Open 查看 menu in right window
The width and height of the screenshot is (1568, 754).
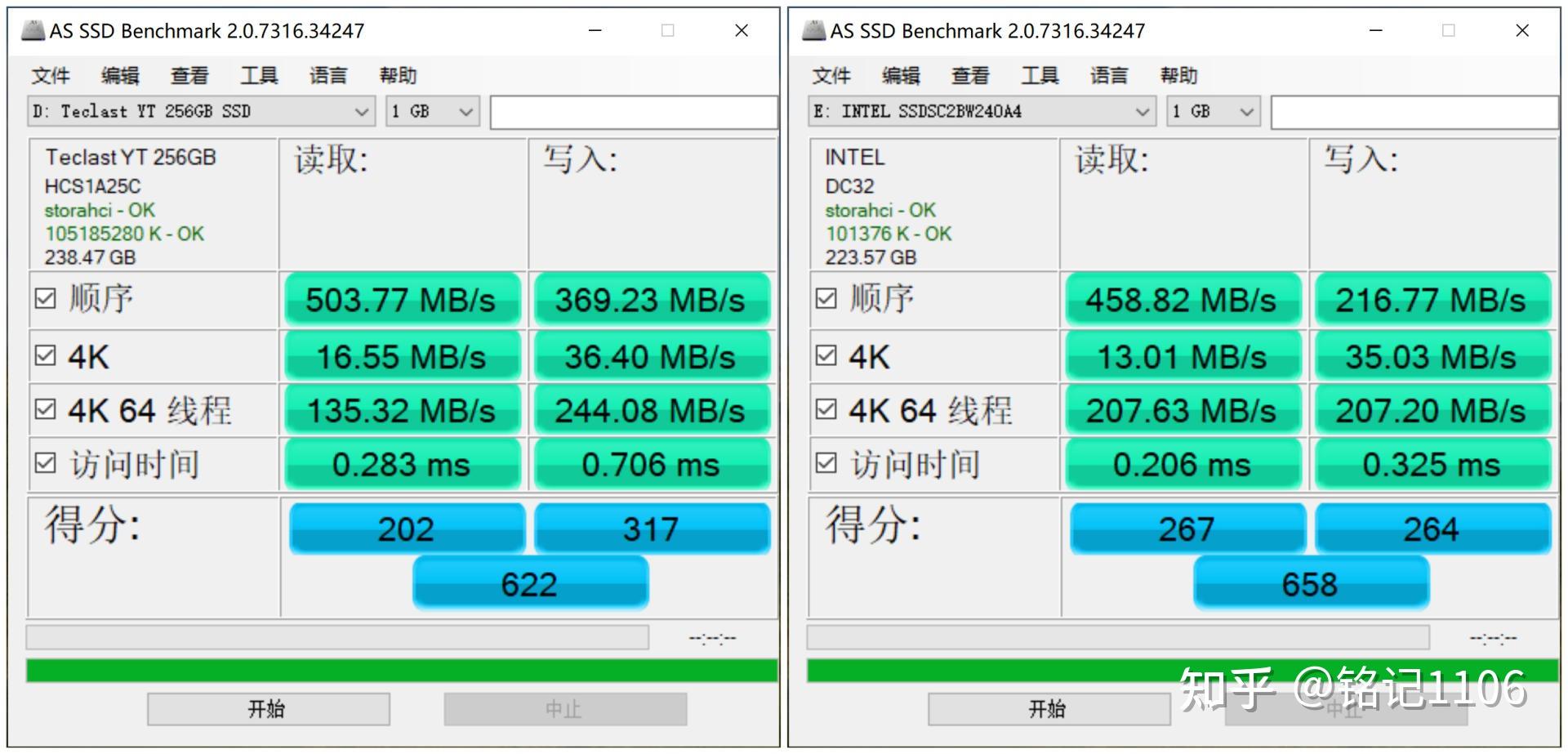[970, 76]
